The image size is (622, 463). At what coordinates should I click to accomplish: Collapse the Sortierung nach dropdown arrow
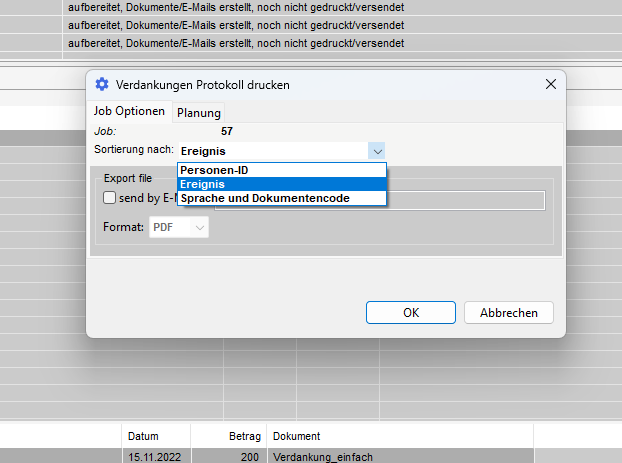tap(376, 150)
